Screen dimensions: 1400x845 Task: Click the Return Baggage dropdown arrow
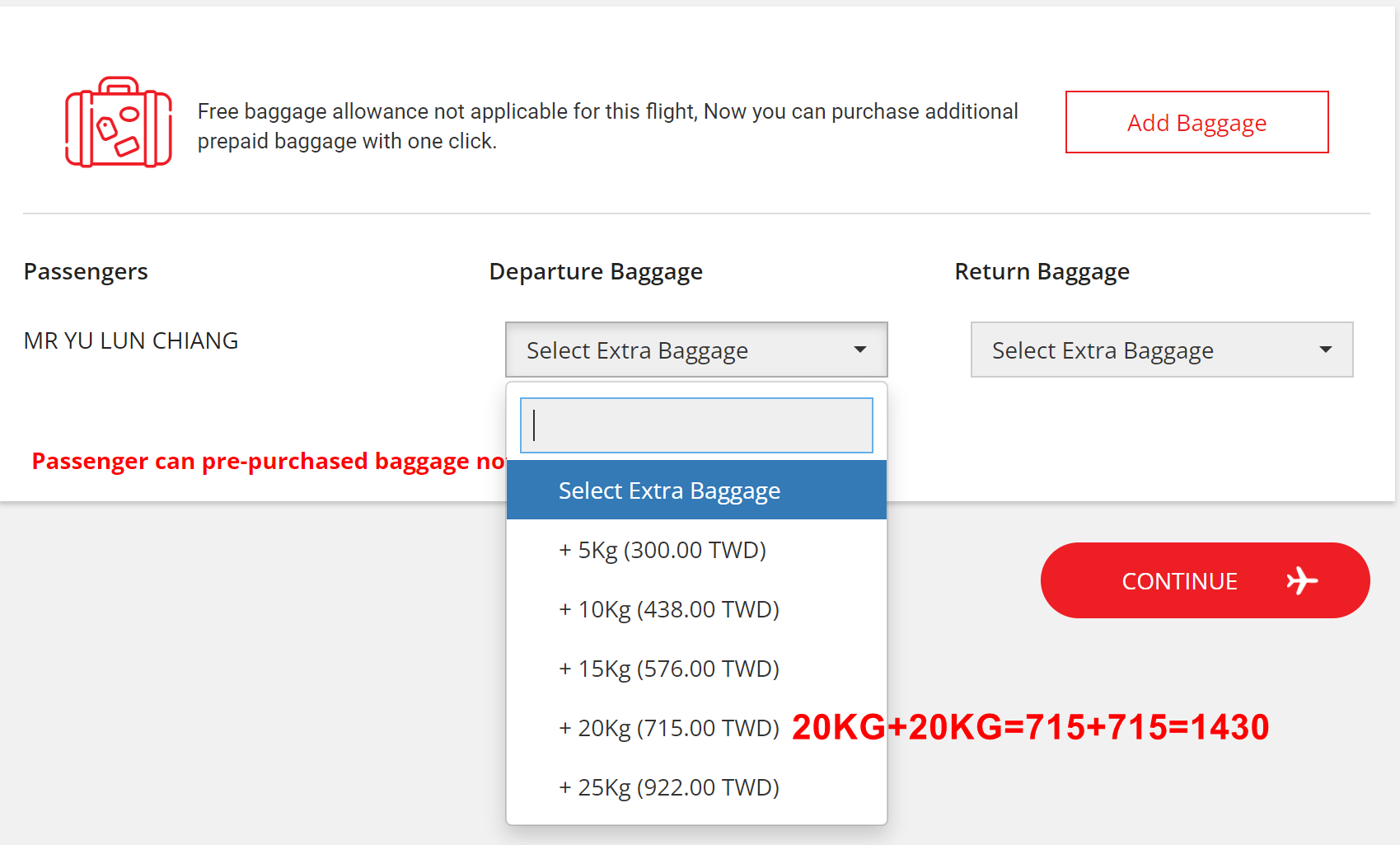click(x=1325, y=350)
